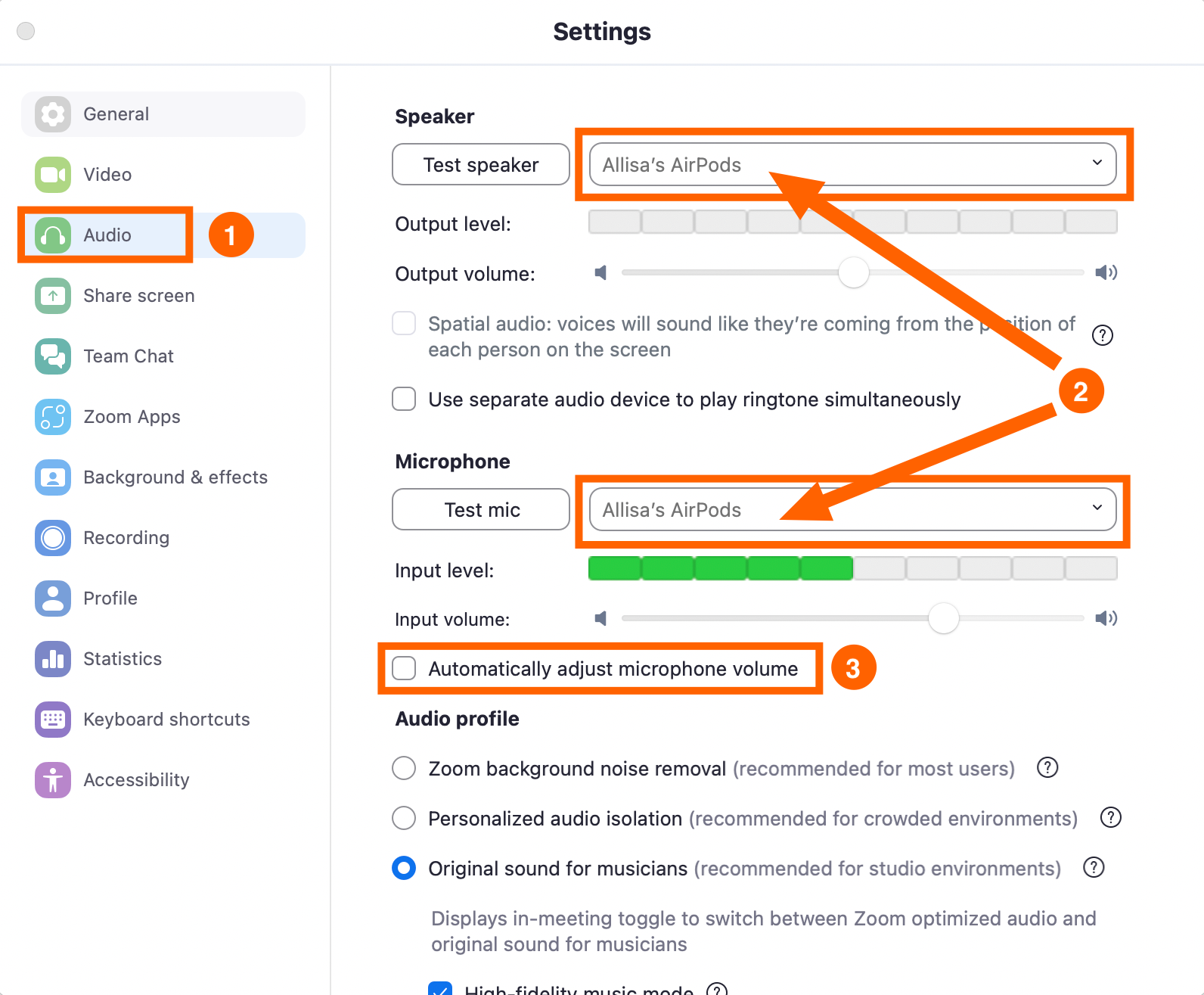Image resolution: width=1204 pixels, height=995 pixels.
Task: Open help for spatial audio
Action: pyautogui.click(x=1103, y=335)
